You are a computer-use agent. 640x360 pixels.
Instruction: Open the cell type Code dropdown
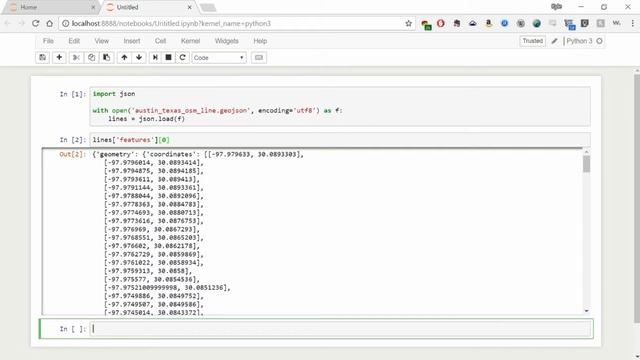(x=219, y=58)
